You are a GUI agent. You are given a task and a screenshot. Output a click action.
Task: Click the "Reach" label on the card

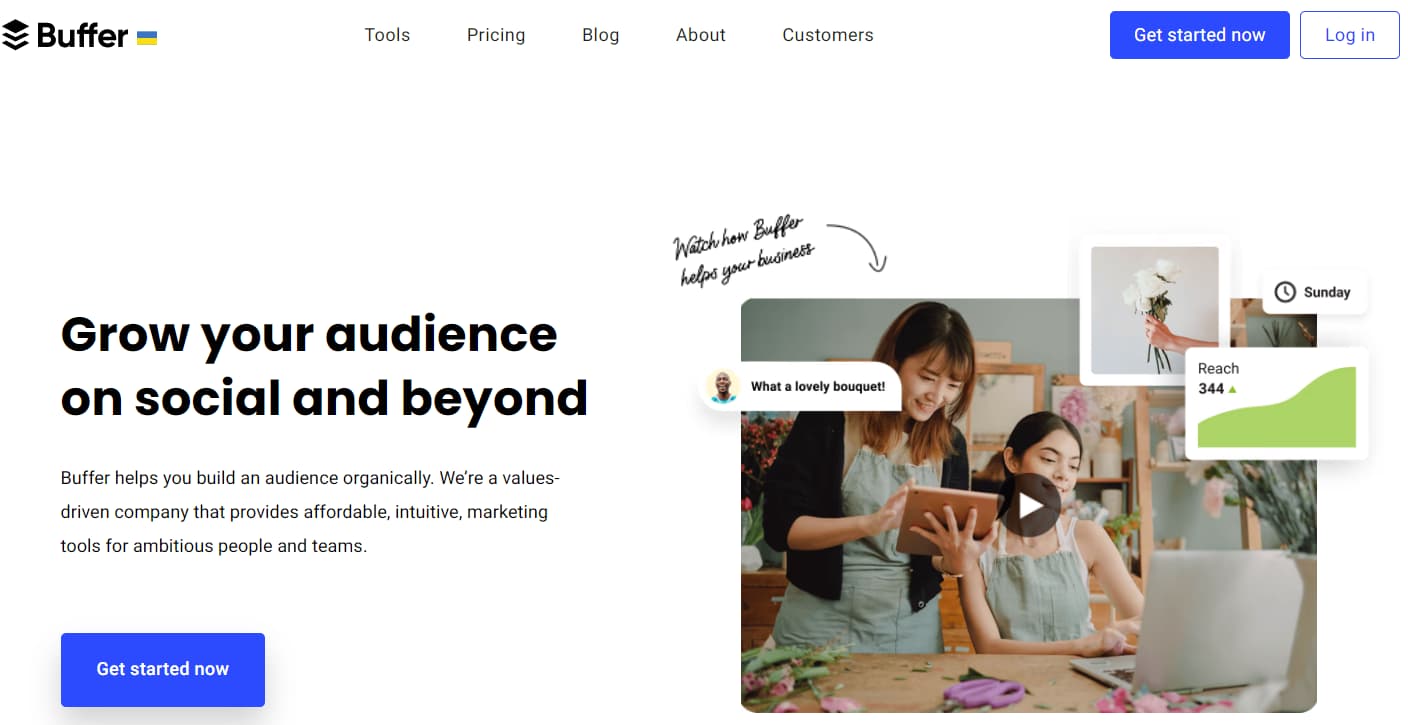pos(1218,368)
